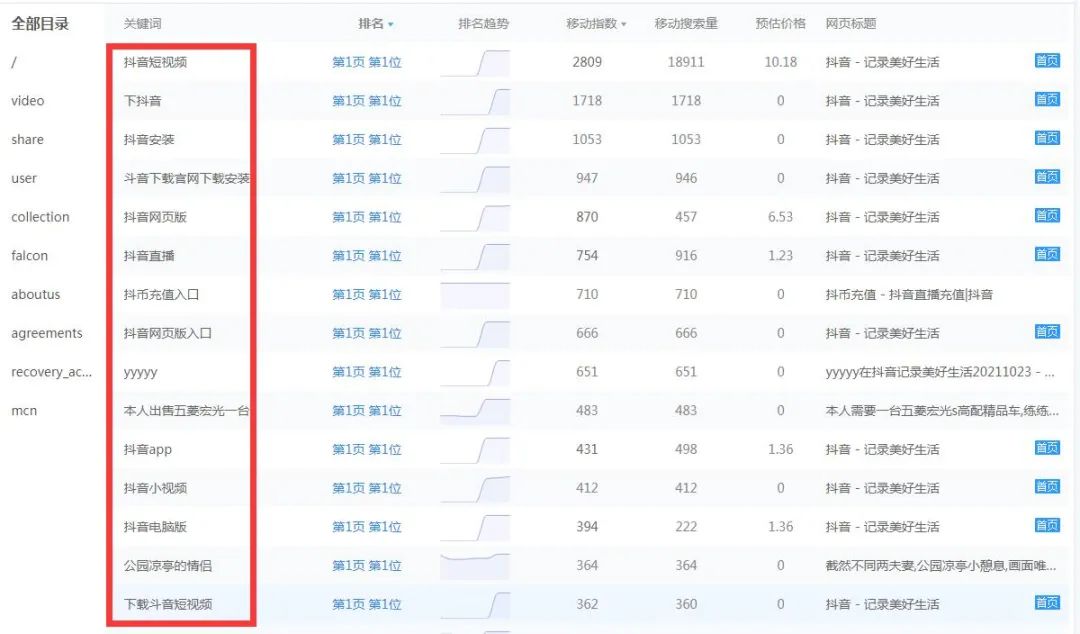Click the 预估价格 column header
Screen dimensions: 1080x634
tap(780, 23)
